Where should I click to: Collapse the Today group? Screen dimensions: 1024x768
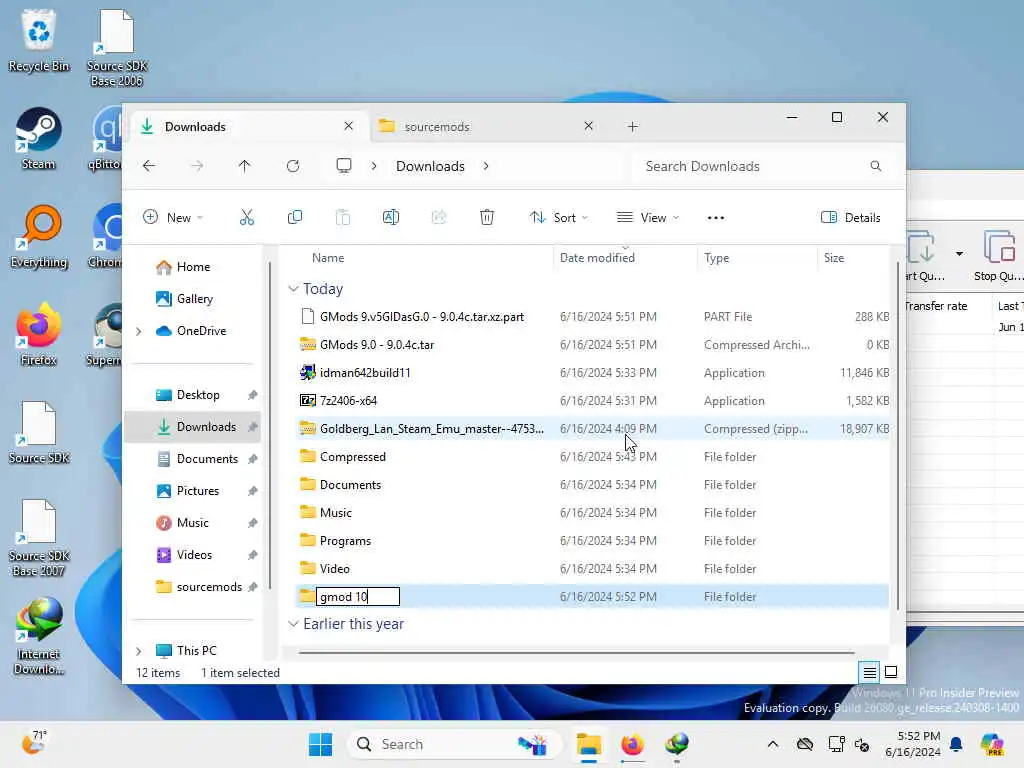point(293,289)
